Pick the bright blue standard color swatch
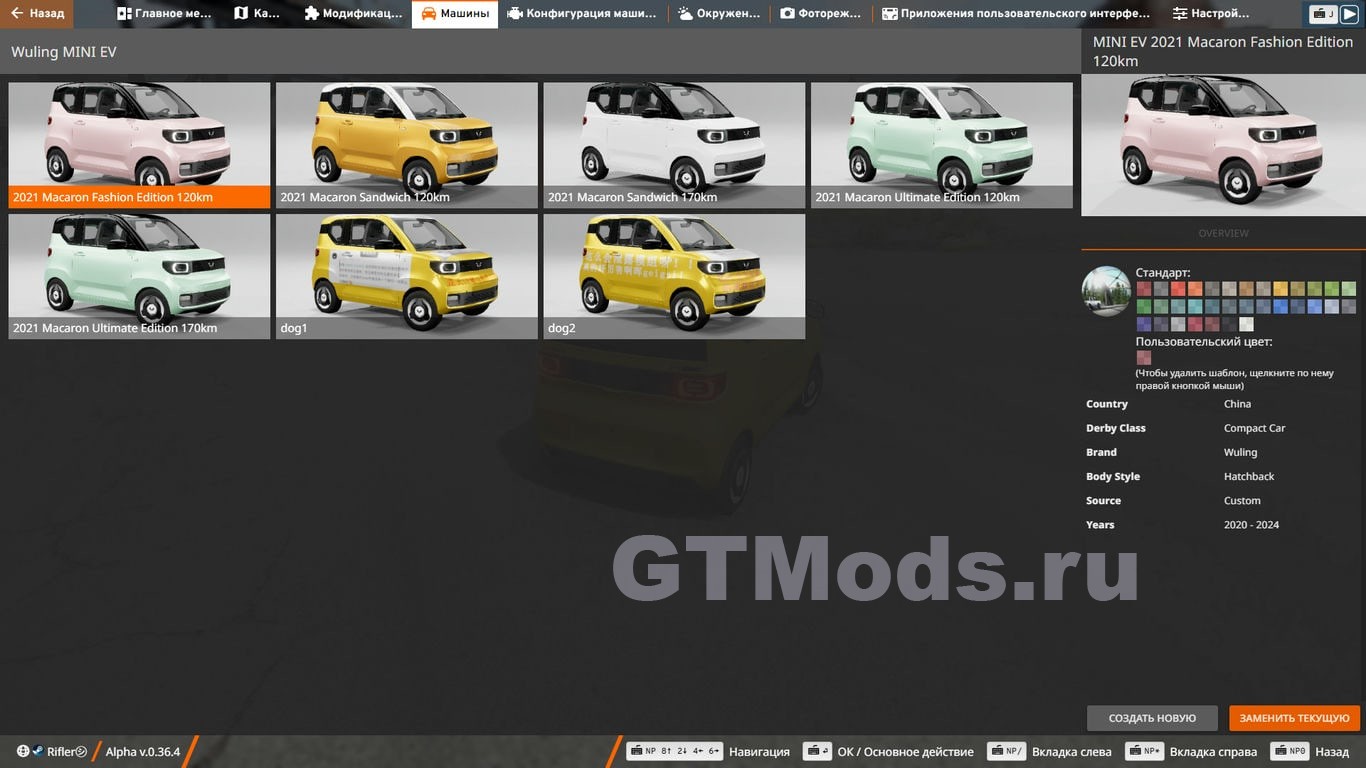 [1281, 306]
